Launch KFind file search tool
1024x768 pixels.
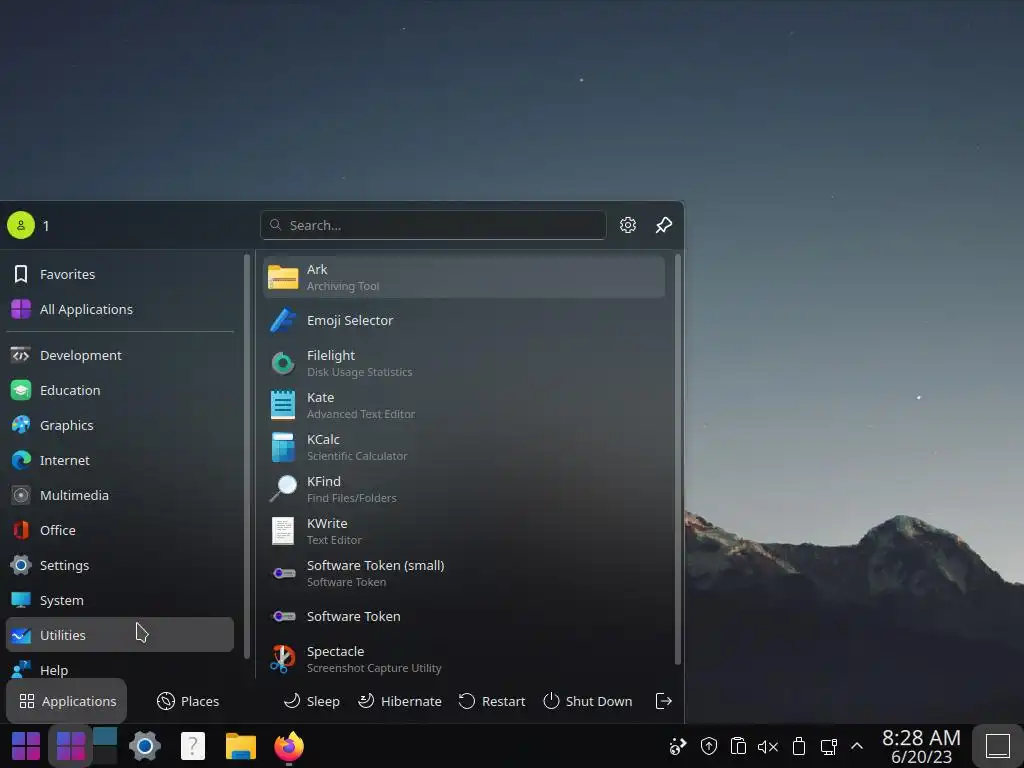tap(464, 489)
